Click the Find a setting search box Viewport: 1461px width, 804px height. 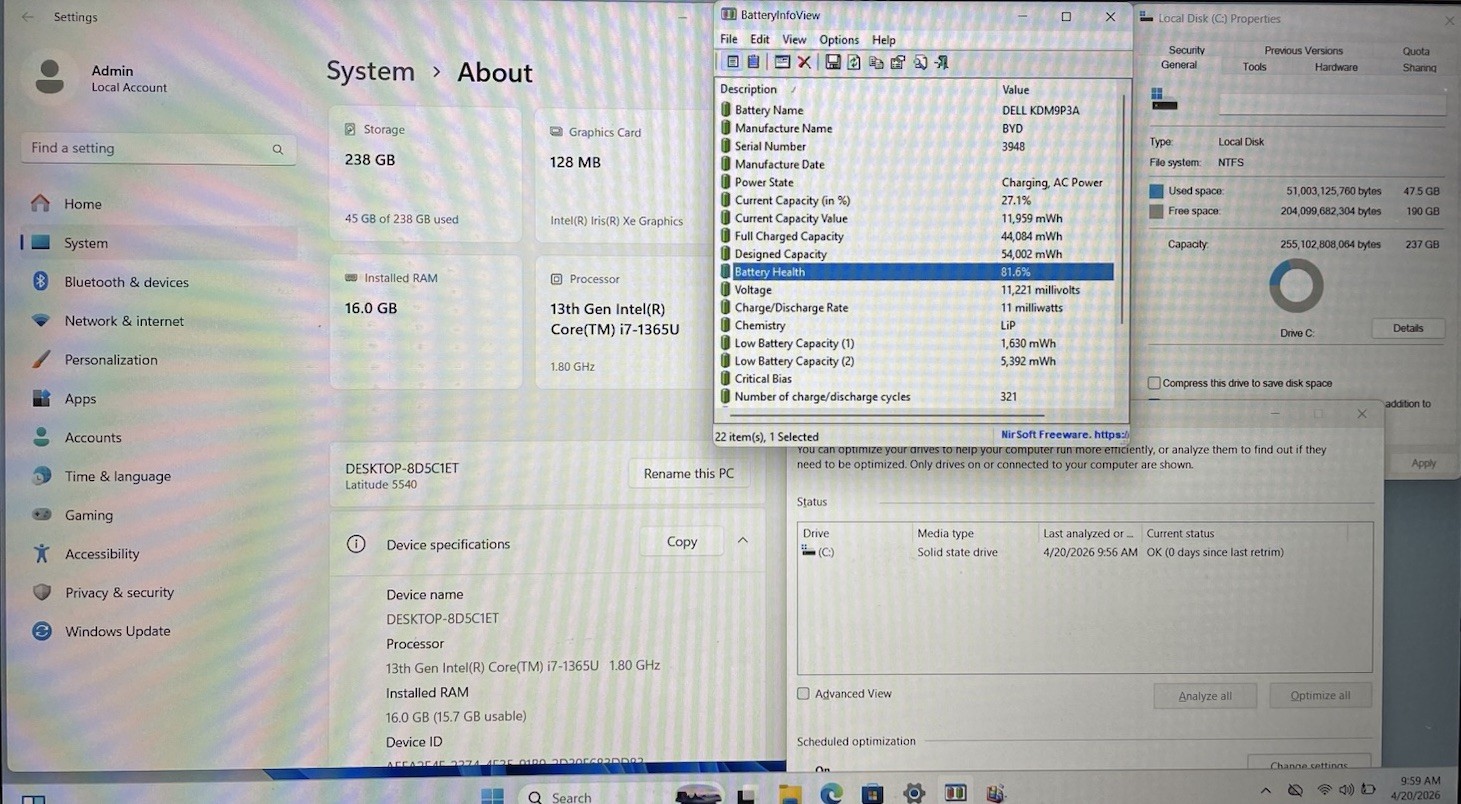coord(158,148)
